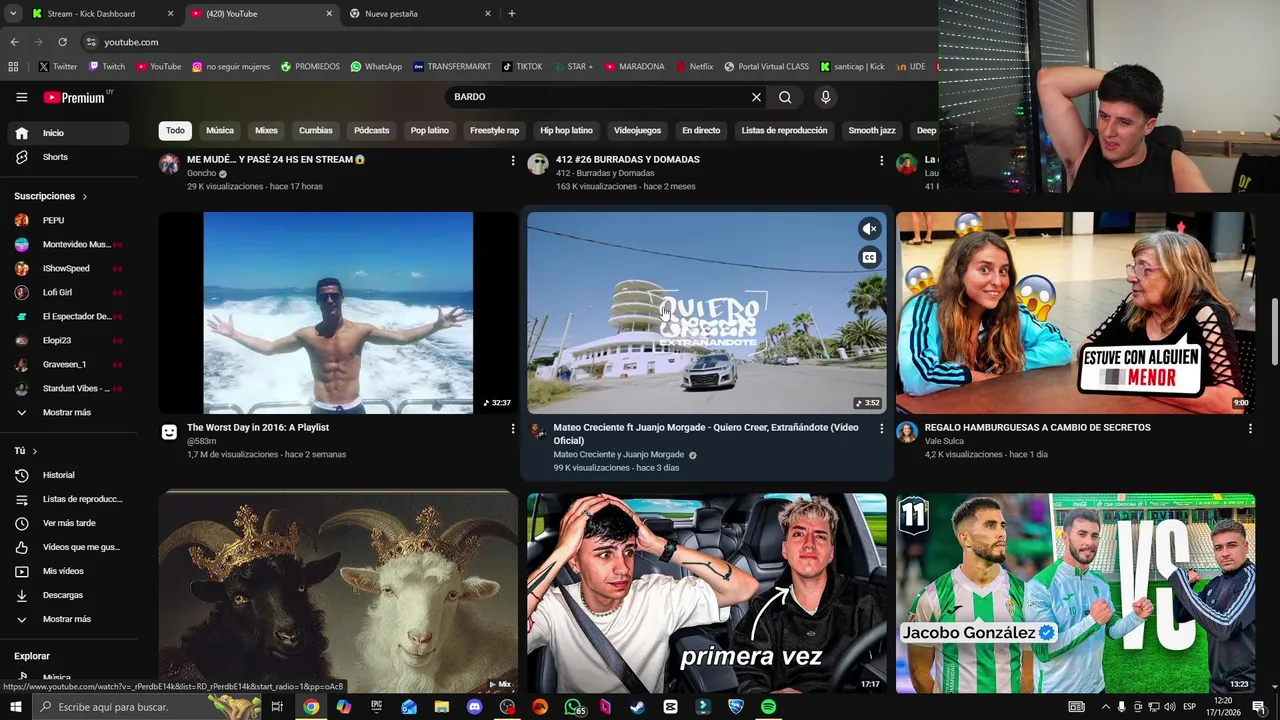1280x720 pixels.
Task: Open Shorts in the sidebar
Action: point(68,157)
